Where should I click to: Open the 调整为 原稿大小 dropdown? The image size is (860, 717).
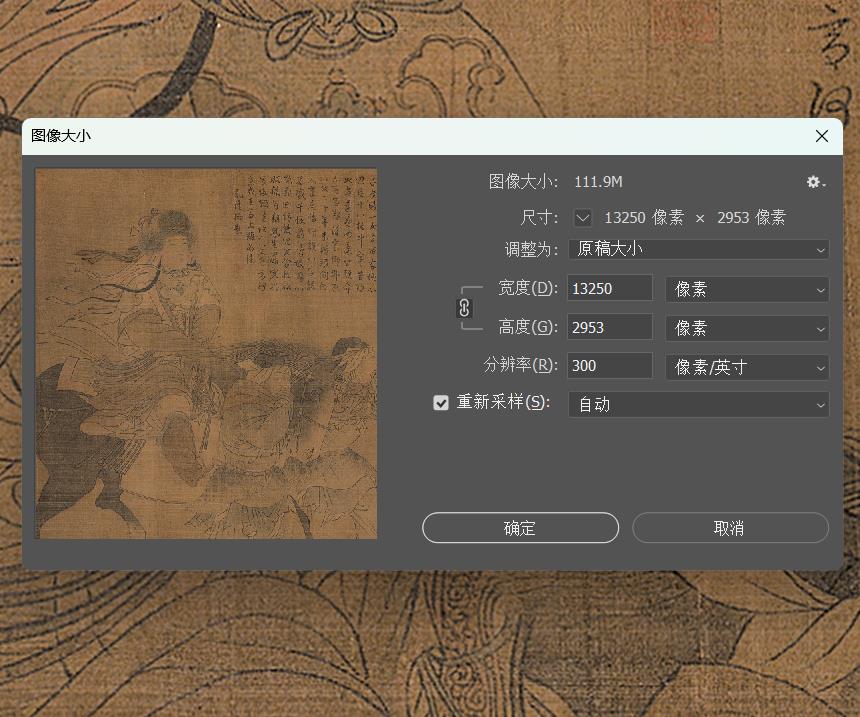(x=699, y=249)
